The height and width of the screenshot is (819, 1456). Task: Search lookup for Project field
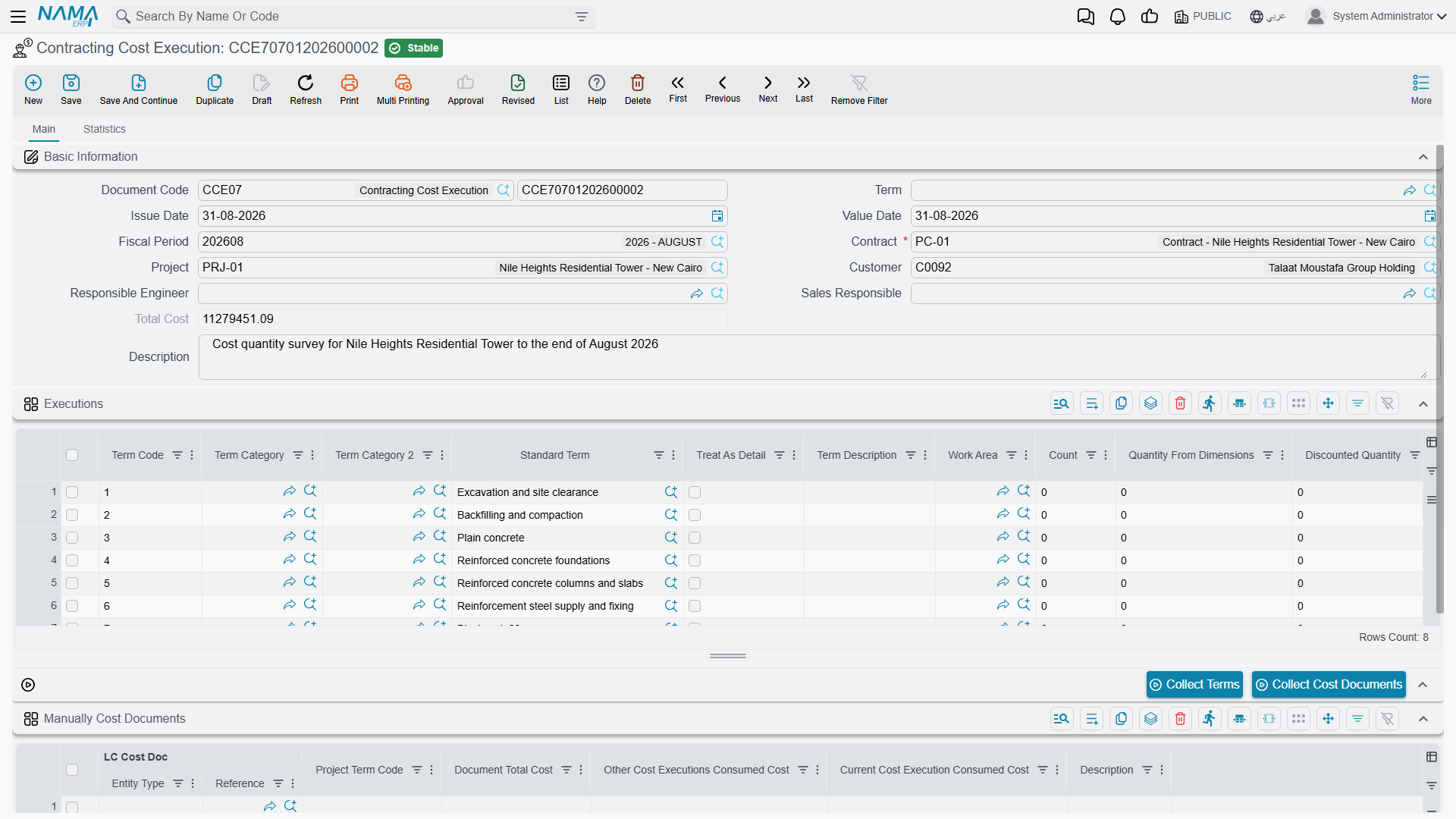(x=717, y=268)
